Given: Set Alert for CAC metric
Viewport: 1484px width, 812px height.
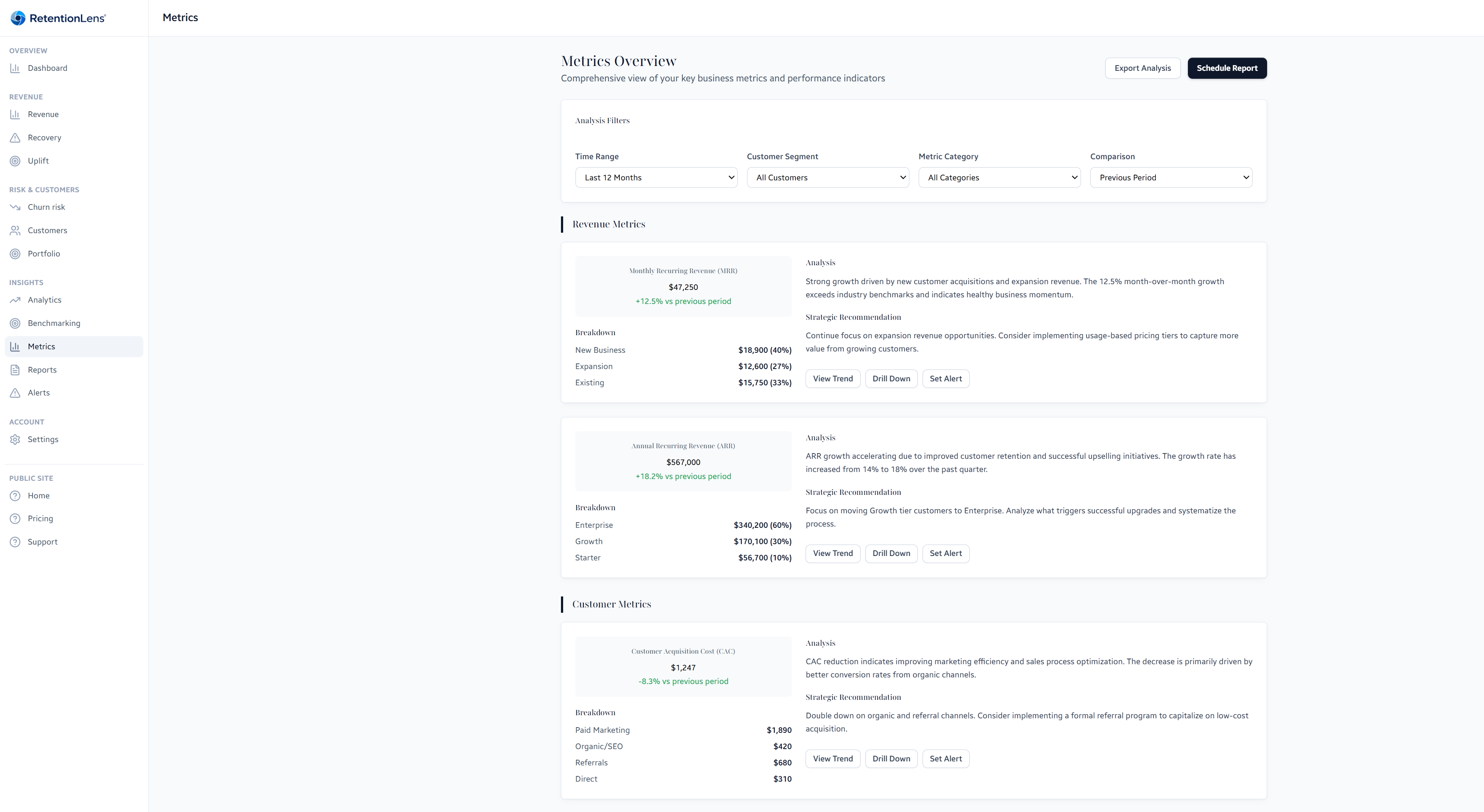Looking at the screenshot, I should pyautogui.click(x=945, y=759).
